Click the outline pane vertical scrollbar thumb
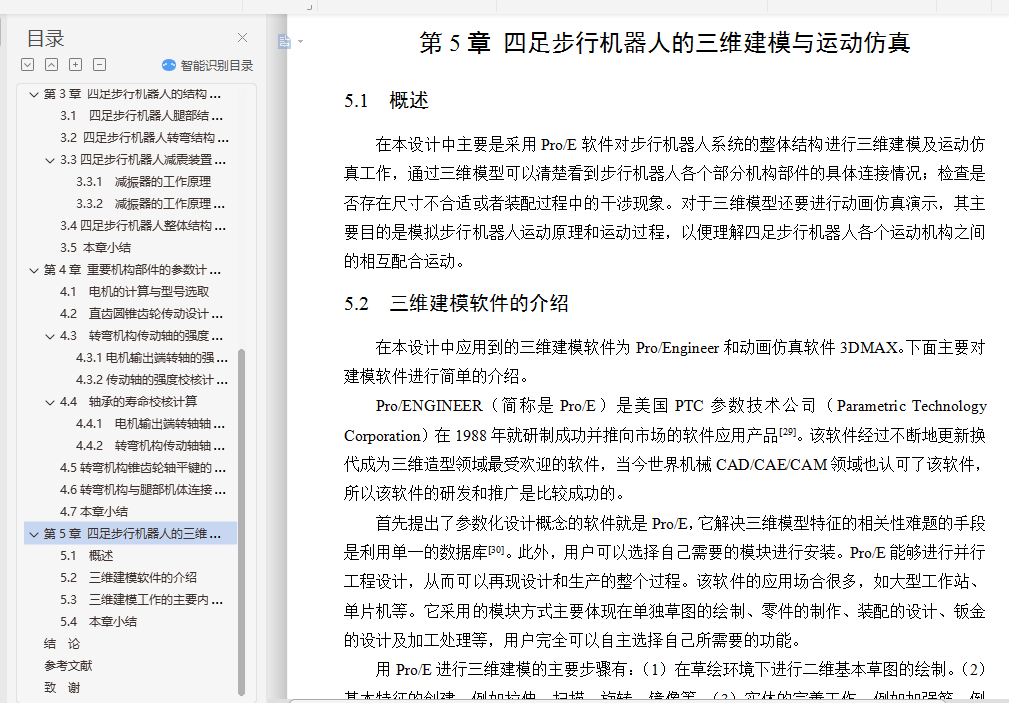This screenshot has height=703, width=1009. [241, 521]
